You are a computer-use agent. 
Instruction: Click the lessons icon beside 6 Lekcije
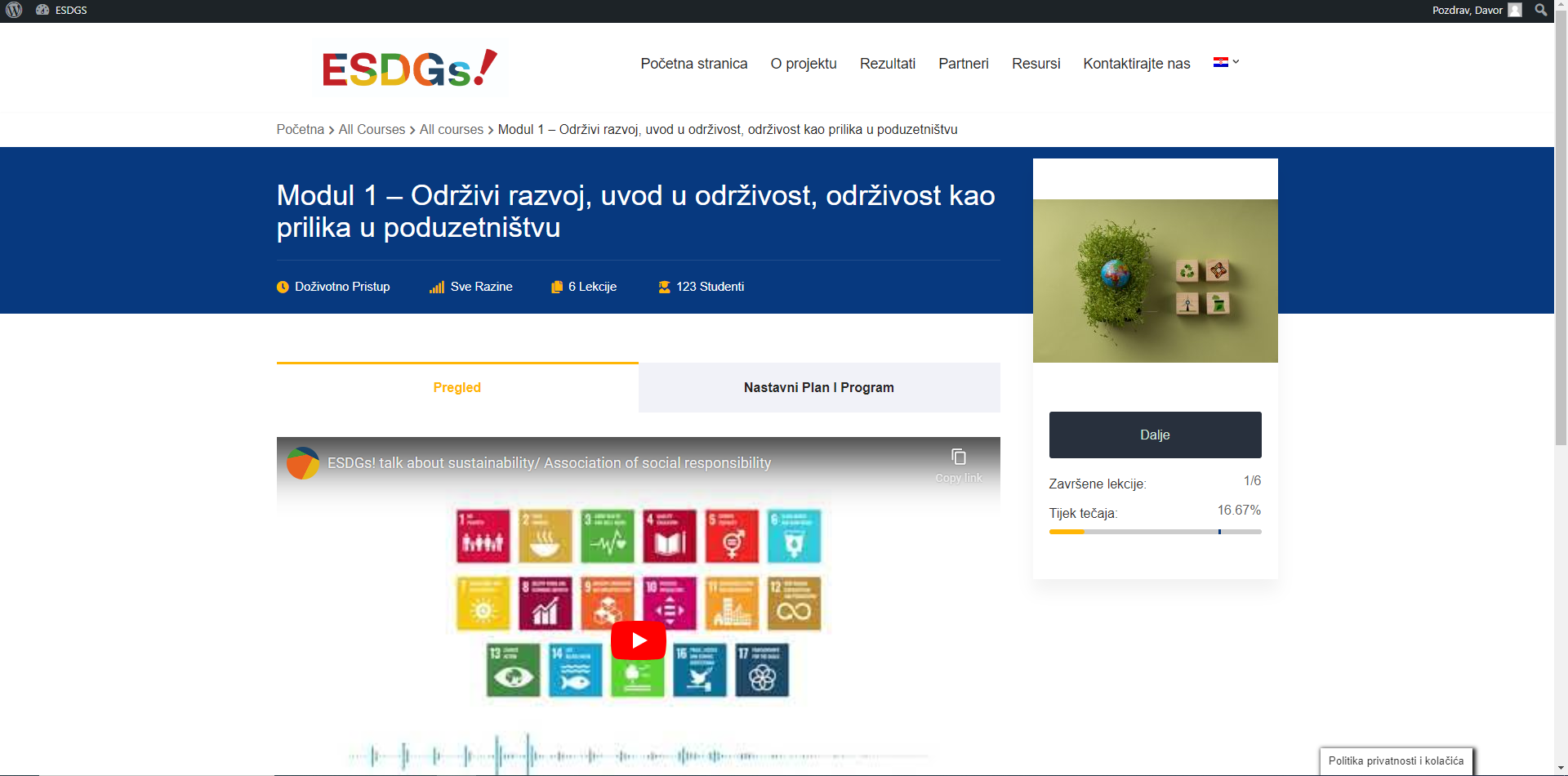557,287
